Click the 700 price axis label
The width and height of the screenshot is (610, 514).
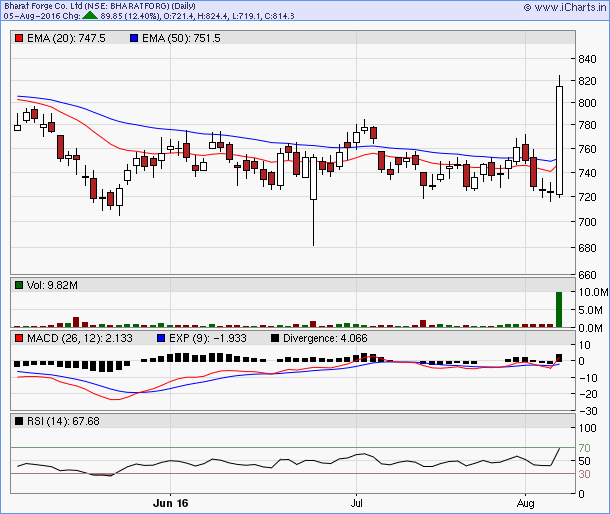pyautogui.click(x=587, y=222)
